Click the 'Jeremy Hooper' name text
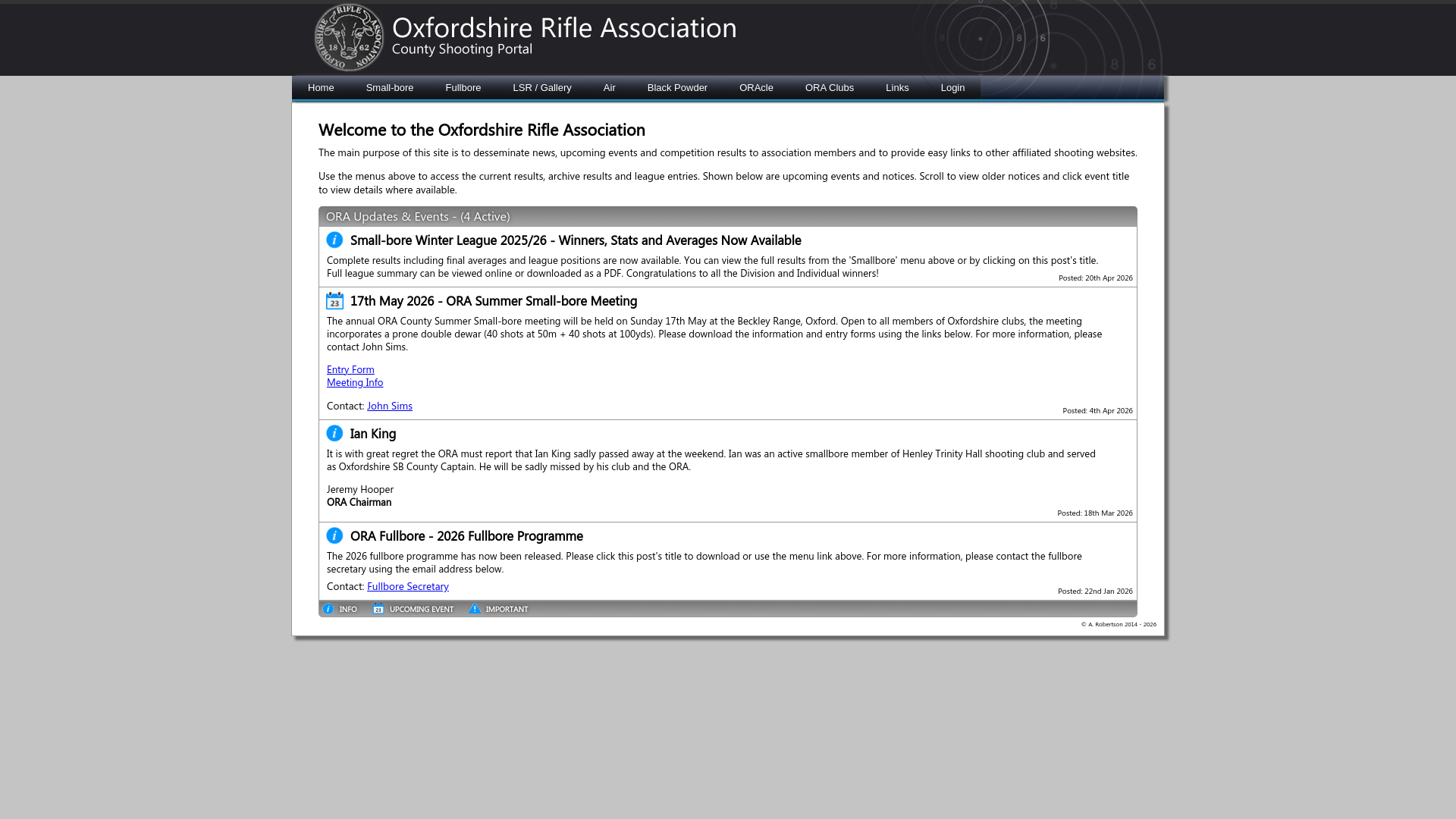The width and height of the screenshot is (1456, 819). tap(360, 490)
